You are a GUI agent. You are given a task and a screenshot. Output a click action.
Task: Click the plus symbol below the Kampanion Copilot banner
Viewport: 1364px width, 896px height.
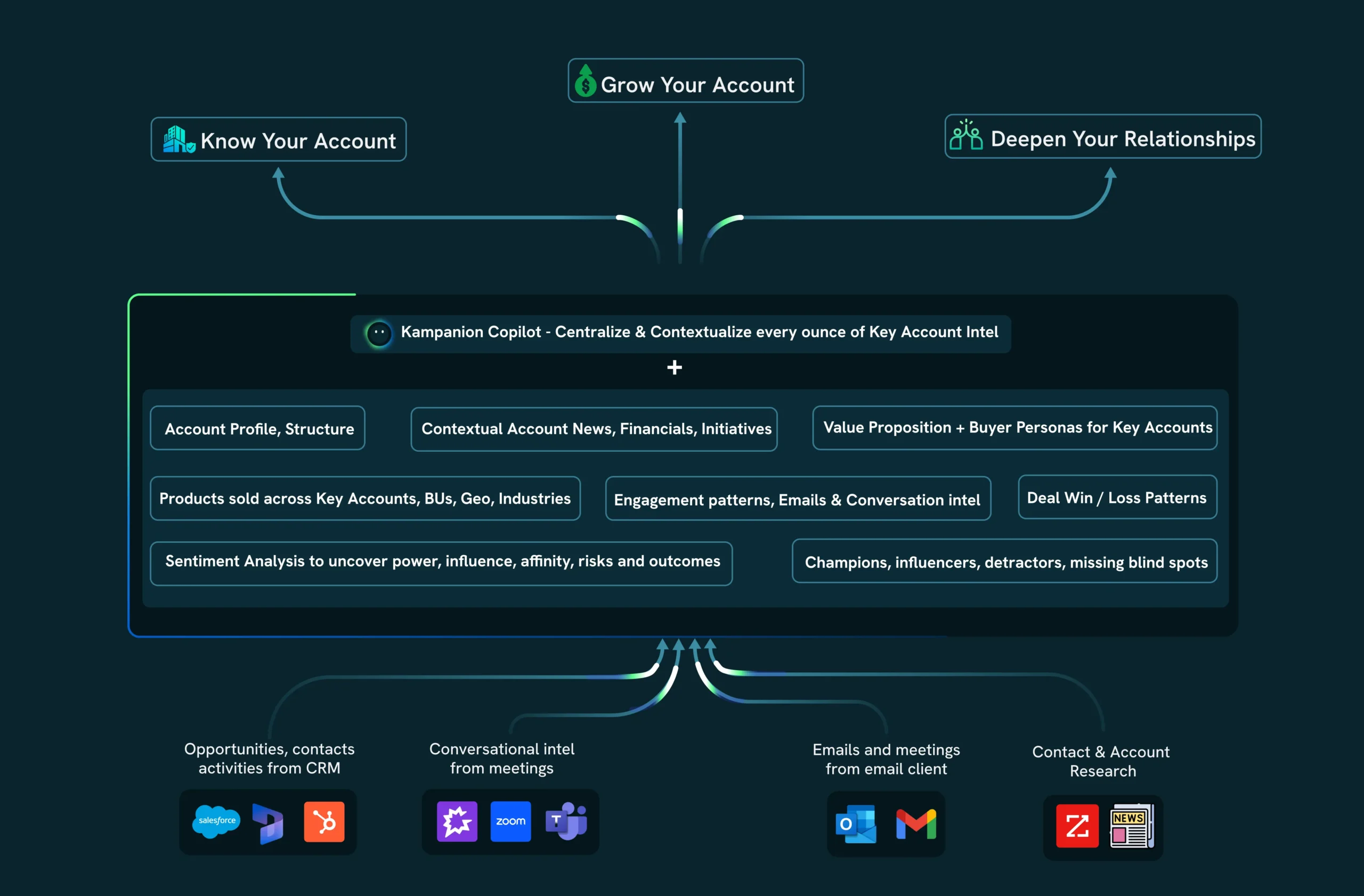point(675,367)
